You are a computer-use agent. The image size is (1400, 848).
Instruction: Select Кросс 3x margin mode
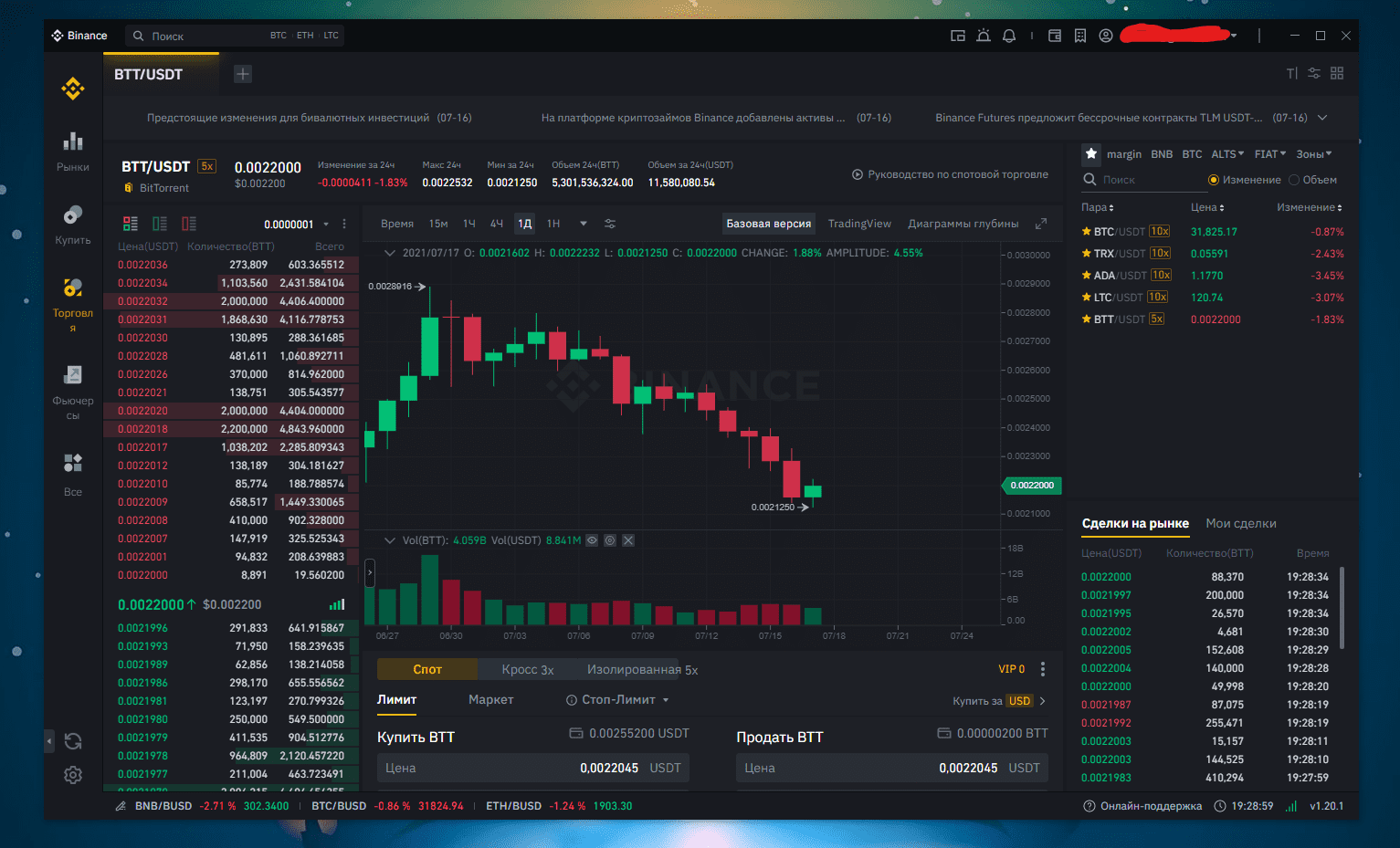pyautogui.click(x=528, y=670)
